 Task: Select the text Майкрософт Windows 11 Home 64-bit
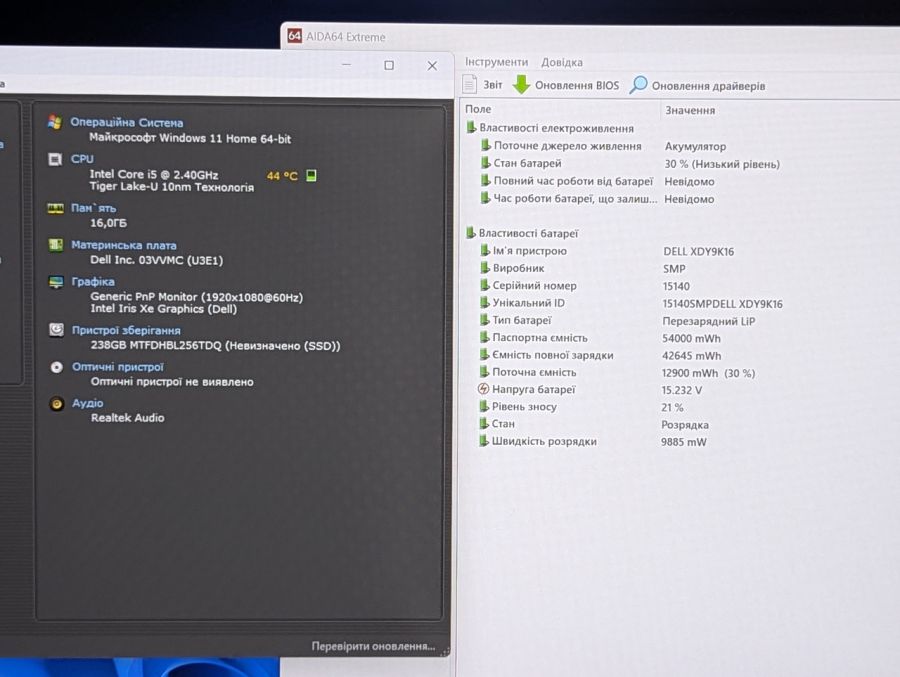[x=190, y=138]
